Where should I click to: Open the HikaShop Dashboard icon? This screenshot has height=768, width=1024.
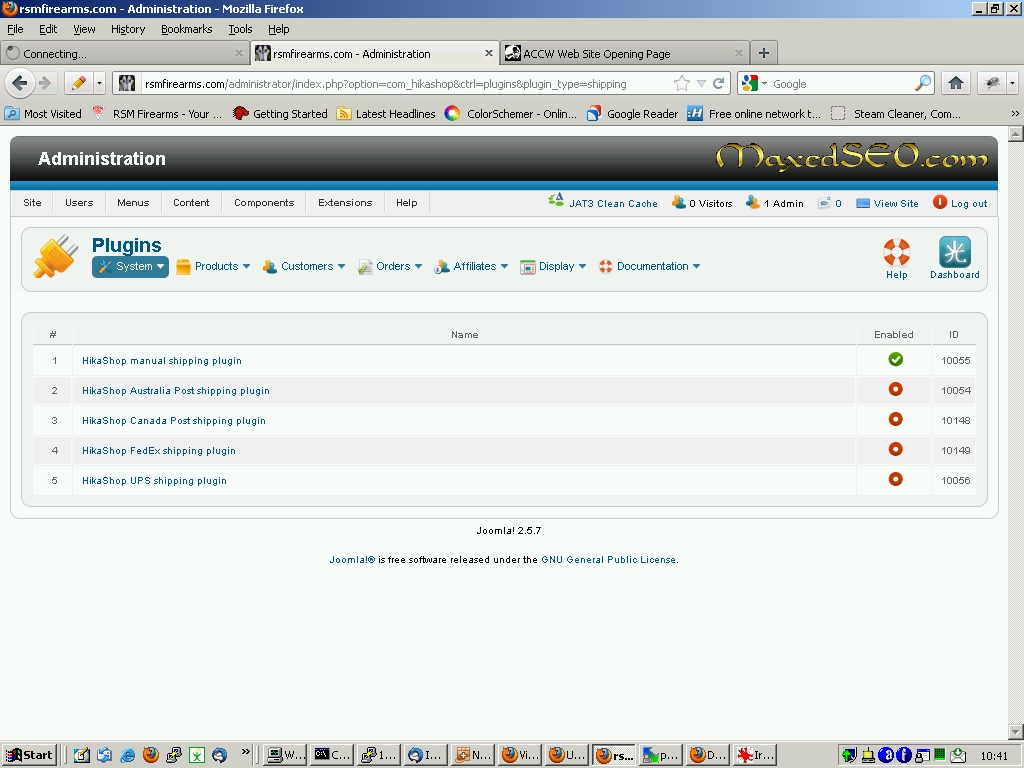tap(954, 252)
